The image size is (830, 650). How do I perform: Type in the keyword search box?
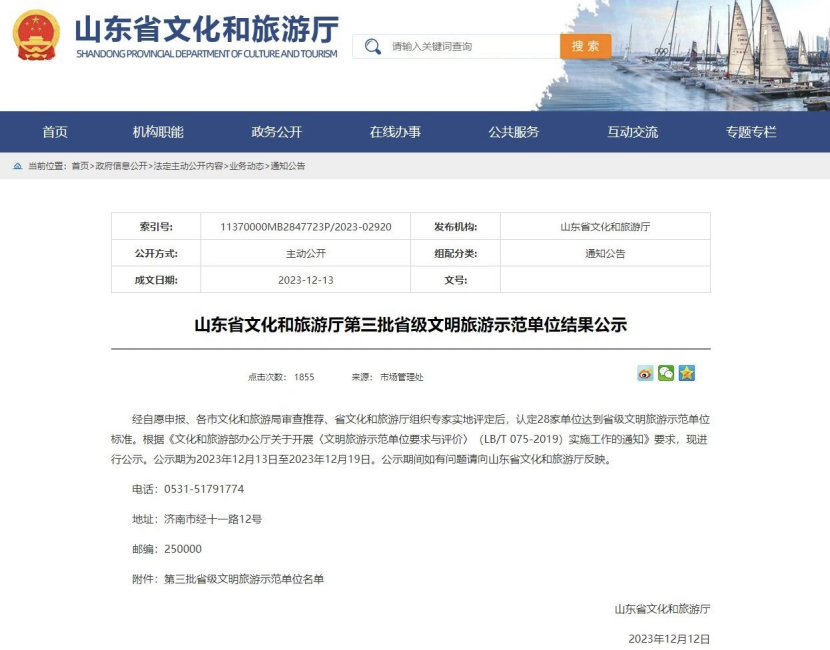pyautogui.click(x=470, y=47)
